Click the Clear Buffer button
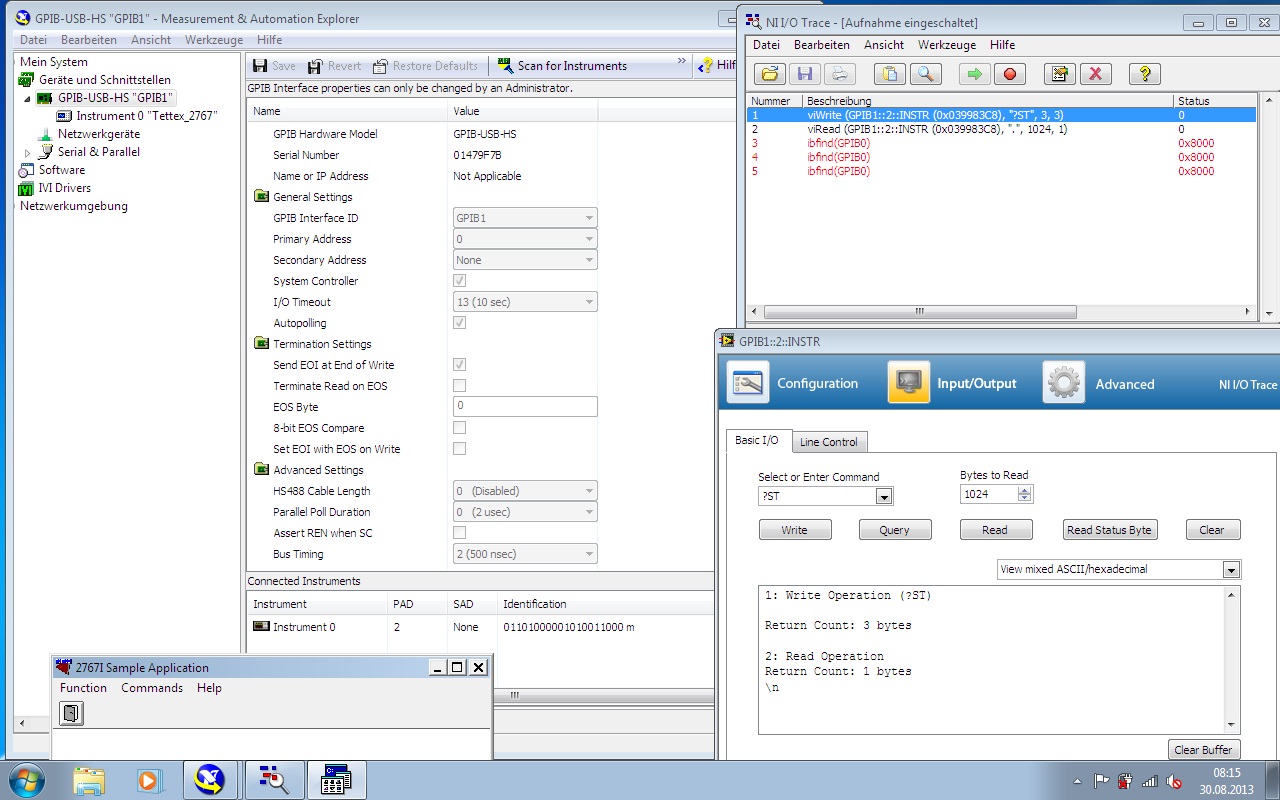This screenshot has height=800, width=1280. click(x=1204, y=750)
